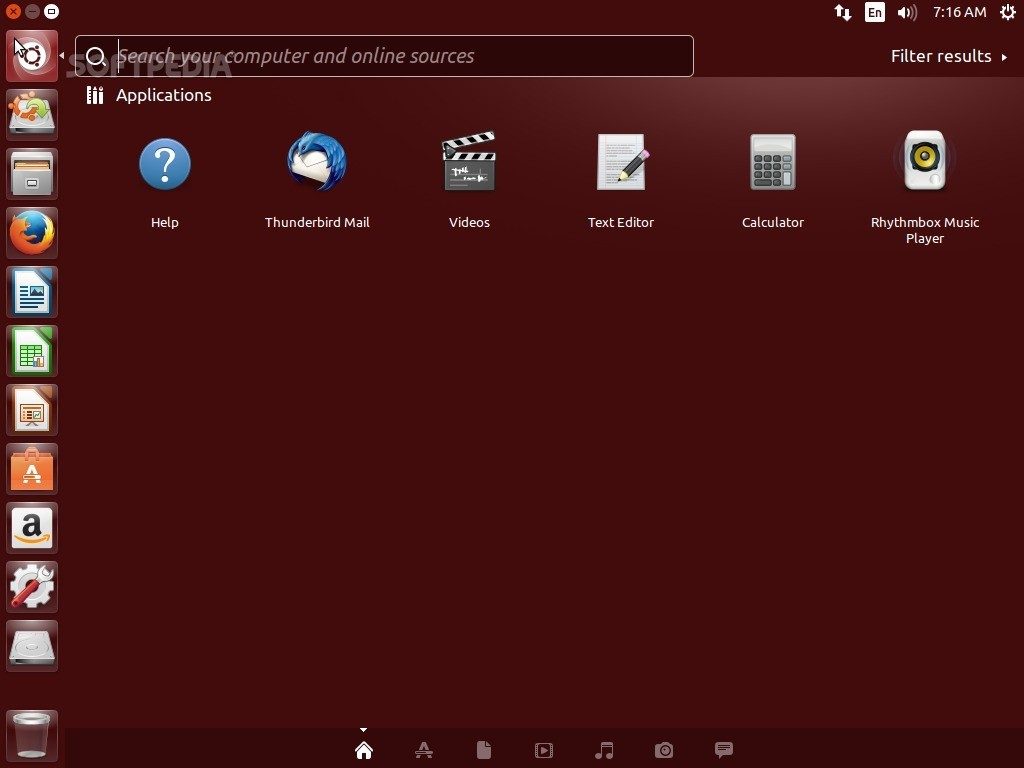Switch to the Videos lens
1024x768 pixels.
543,750
